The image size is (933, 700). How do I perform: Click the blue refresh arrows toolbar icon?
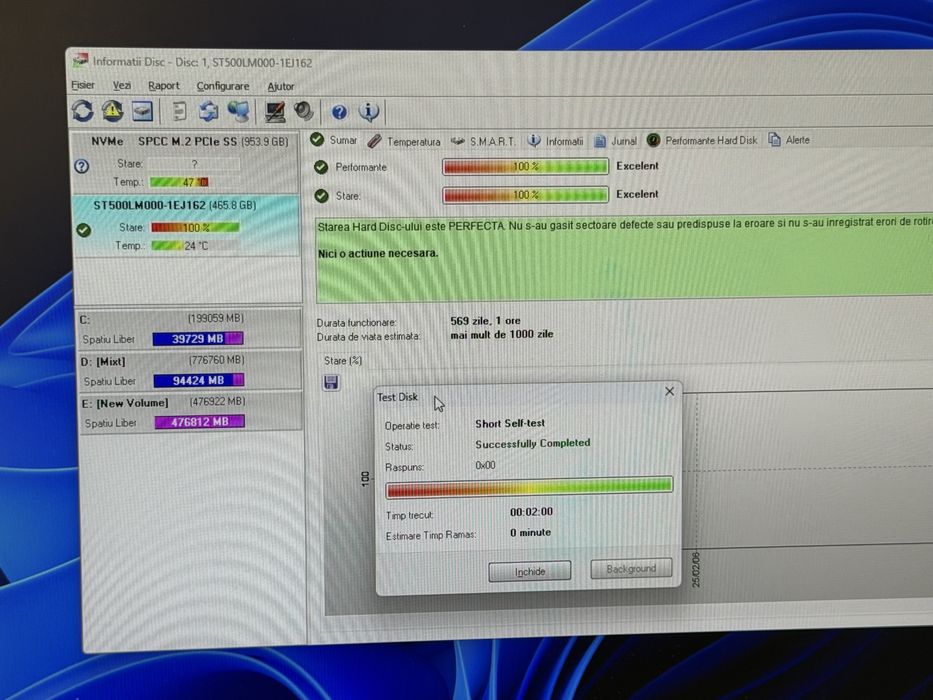pos(82,111)
